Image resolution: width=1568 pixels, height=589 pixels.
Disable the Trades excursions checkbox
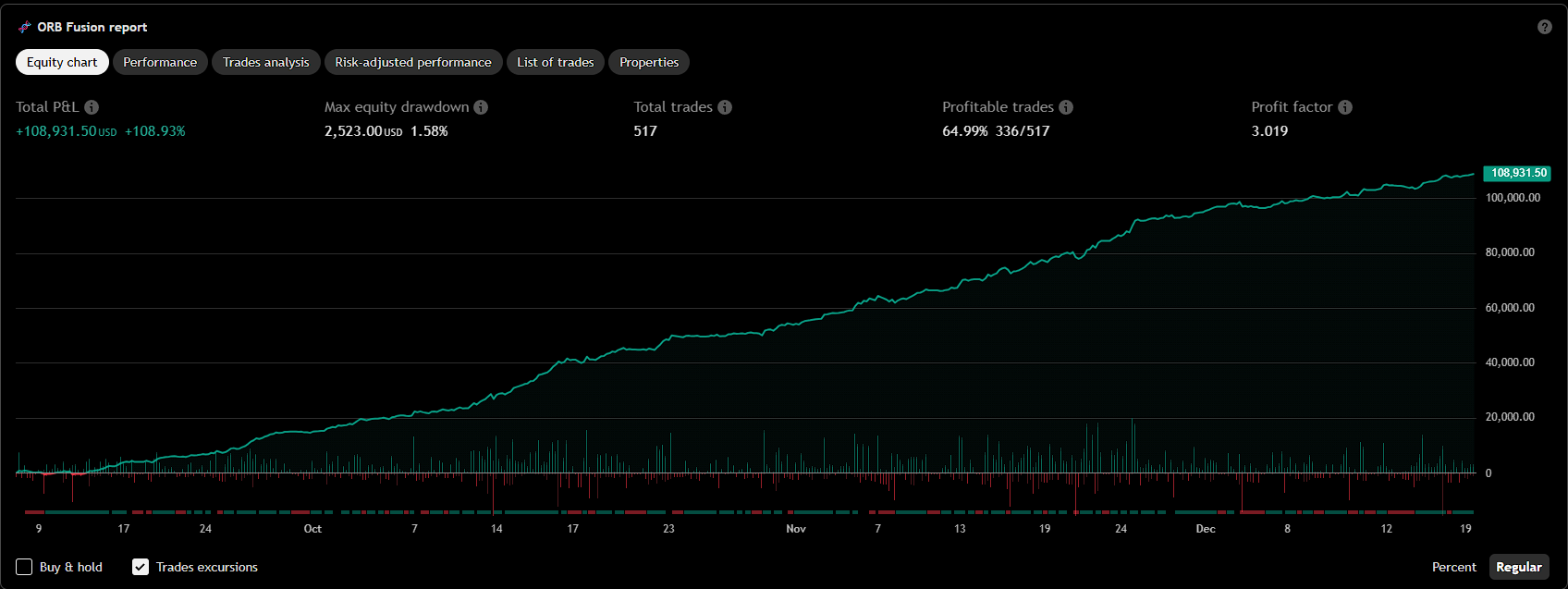point(141,567)
